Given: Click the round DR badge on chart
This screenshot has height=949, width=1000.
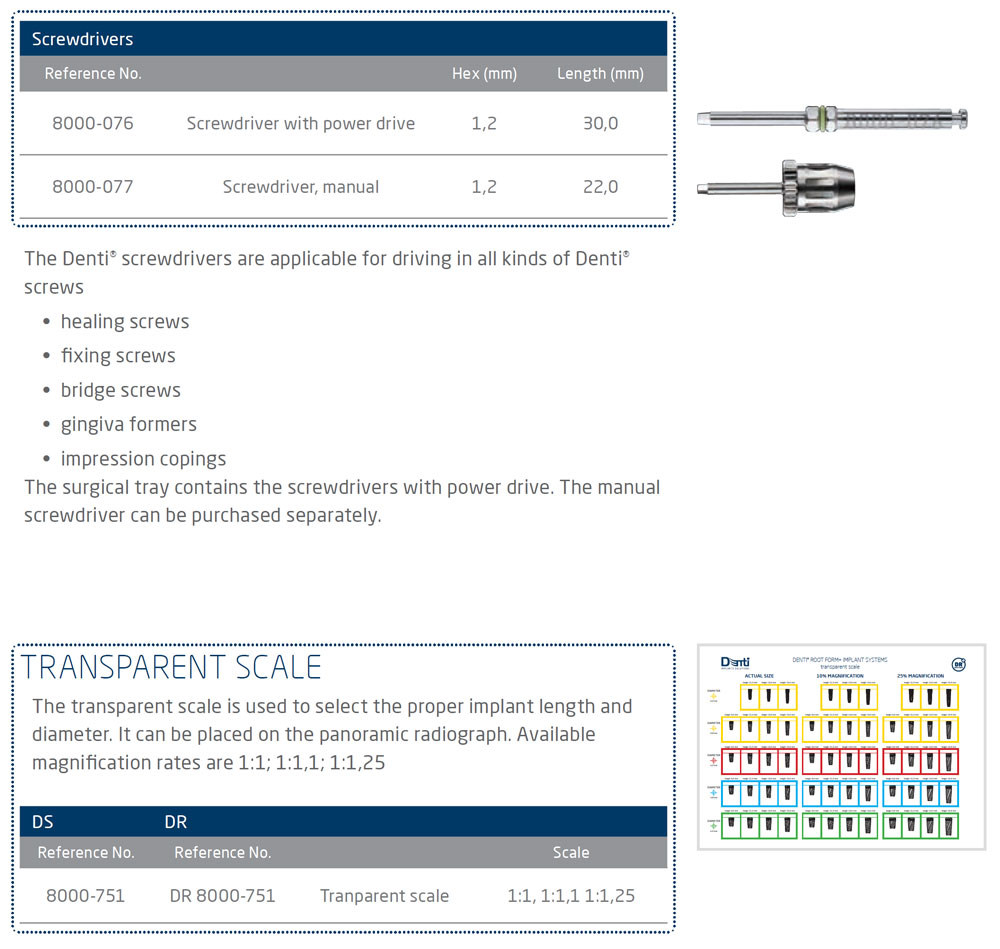Looking at the screenshot, I should 957,663.
